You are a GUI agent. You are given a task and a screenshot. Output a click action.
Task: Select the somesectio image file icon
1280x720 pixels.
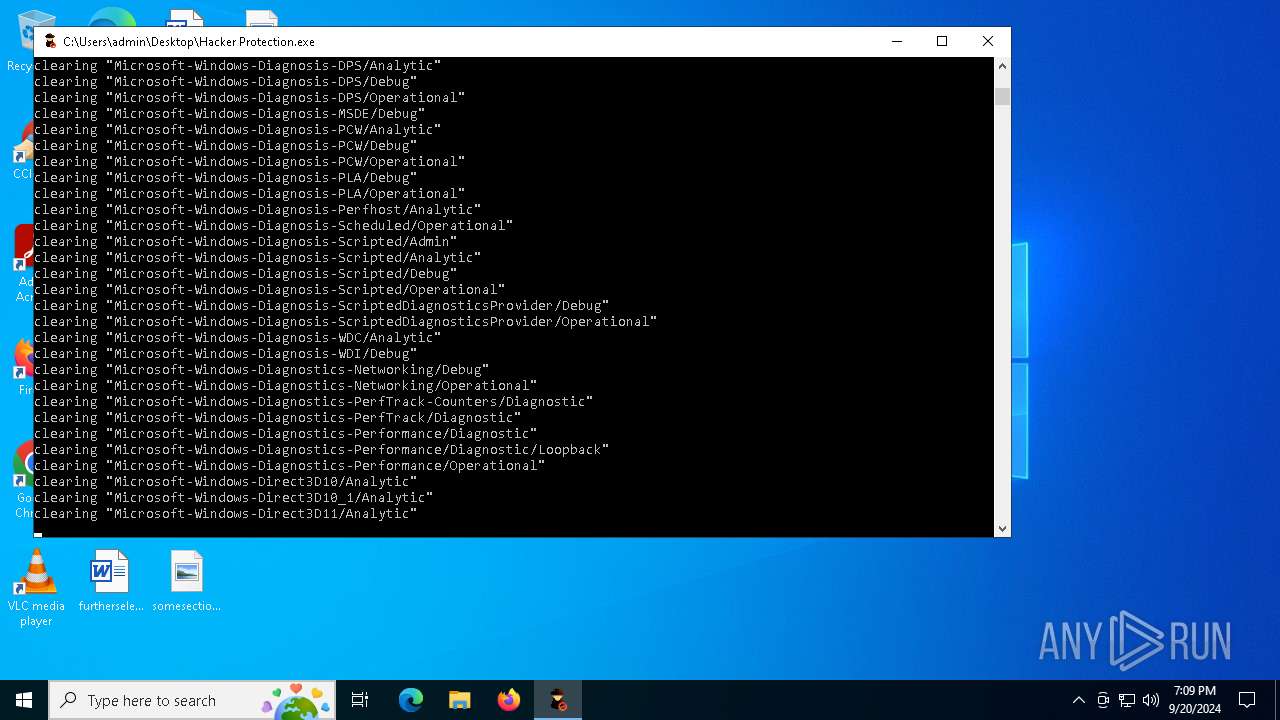click(186, 582)
